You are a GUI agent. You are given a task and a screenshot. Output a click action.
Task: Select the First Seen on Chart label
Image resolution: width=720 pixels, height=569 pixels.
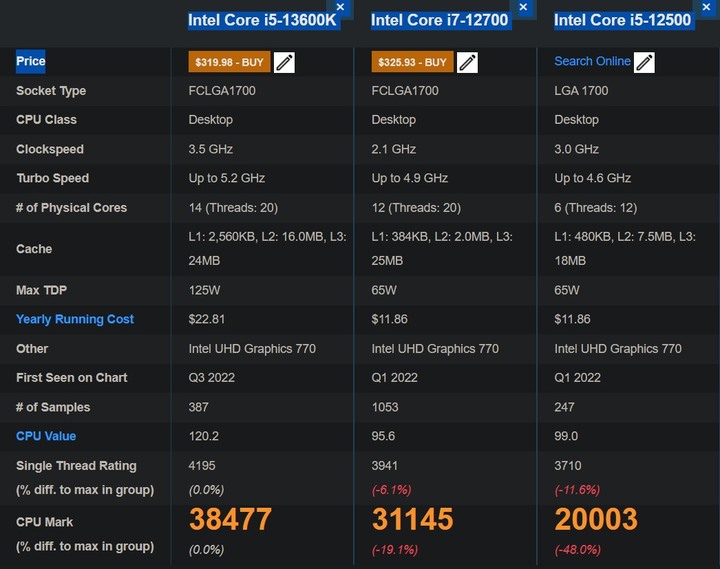(x=72, y=377)
